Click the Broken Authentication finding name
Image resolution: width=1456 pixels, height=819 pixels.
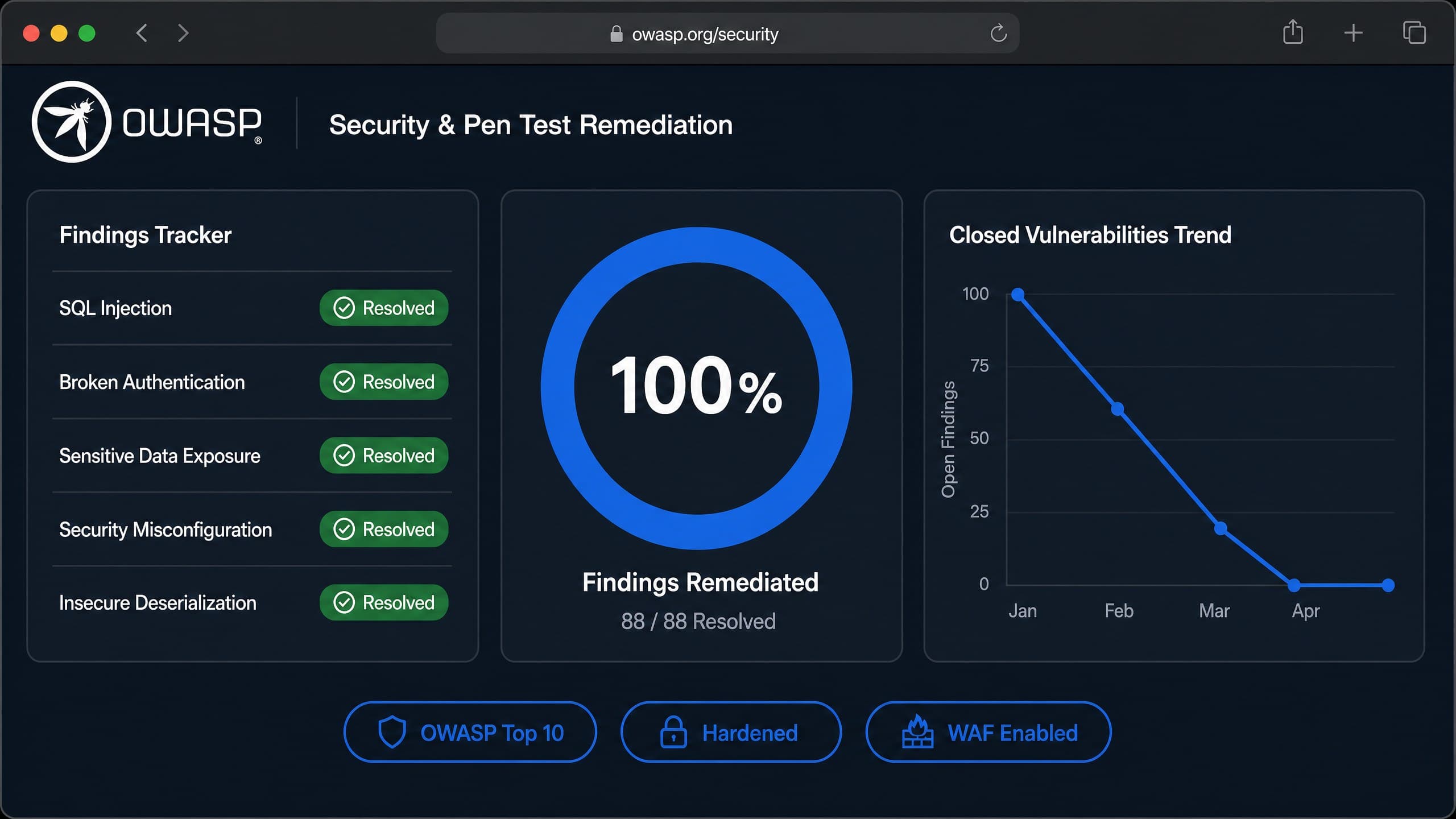pyautogui.click(x=152, y=382)
